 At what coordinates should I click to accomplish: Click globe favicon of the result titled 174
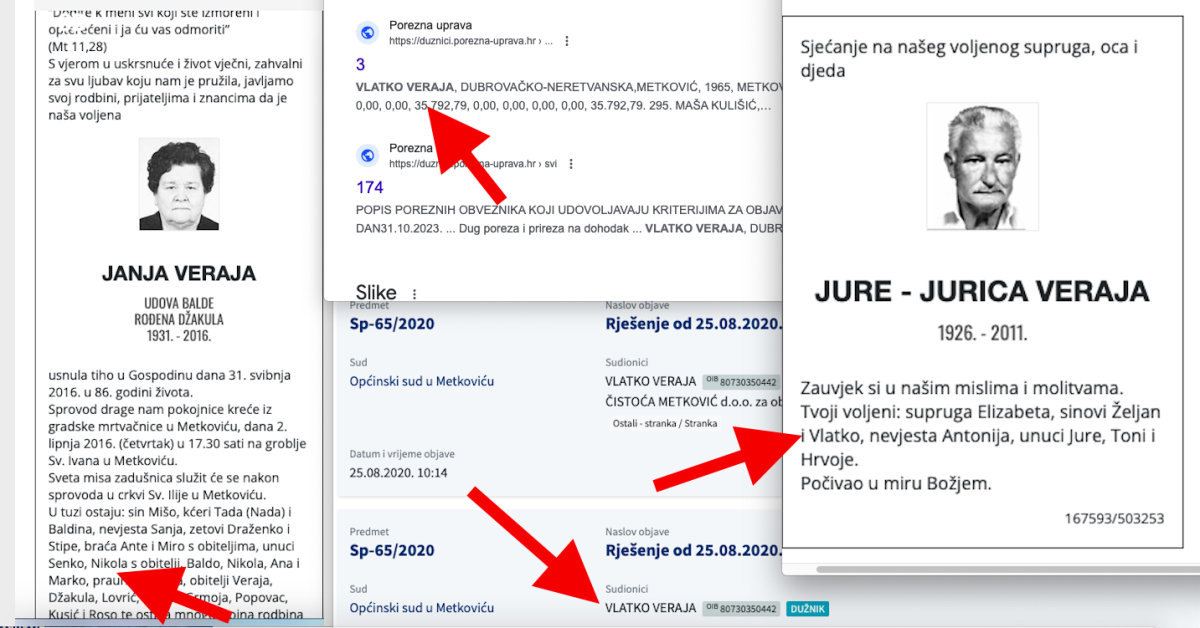[x=367, y=155]
